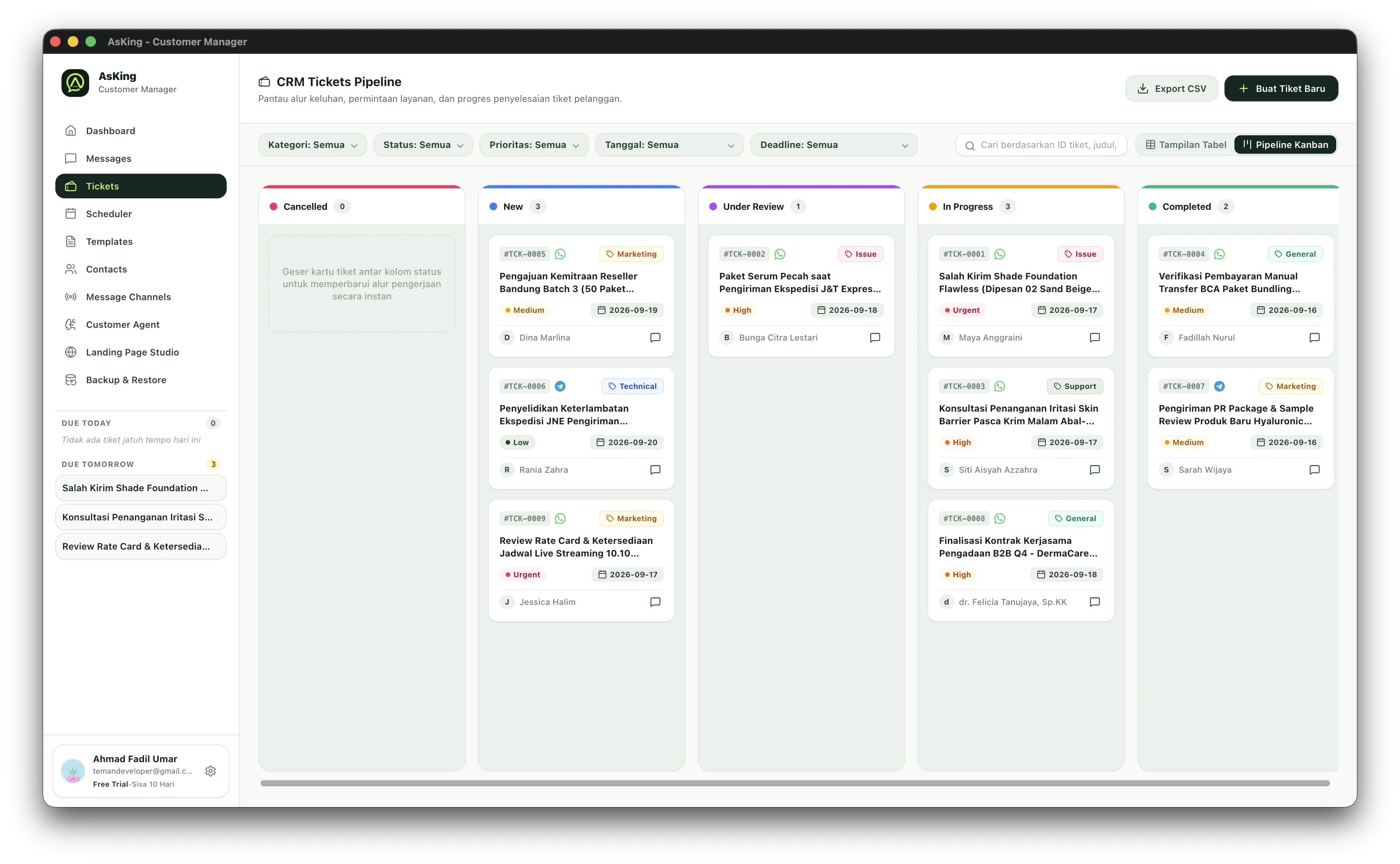Viewport: 1400px width, 864px height.
Task: Click the Support tag on #TCK-0003
Action: [1075, 386]
